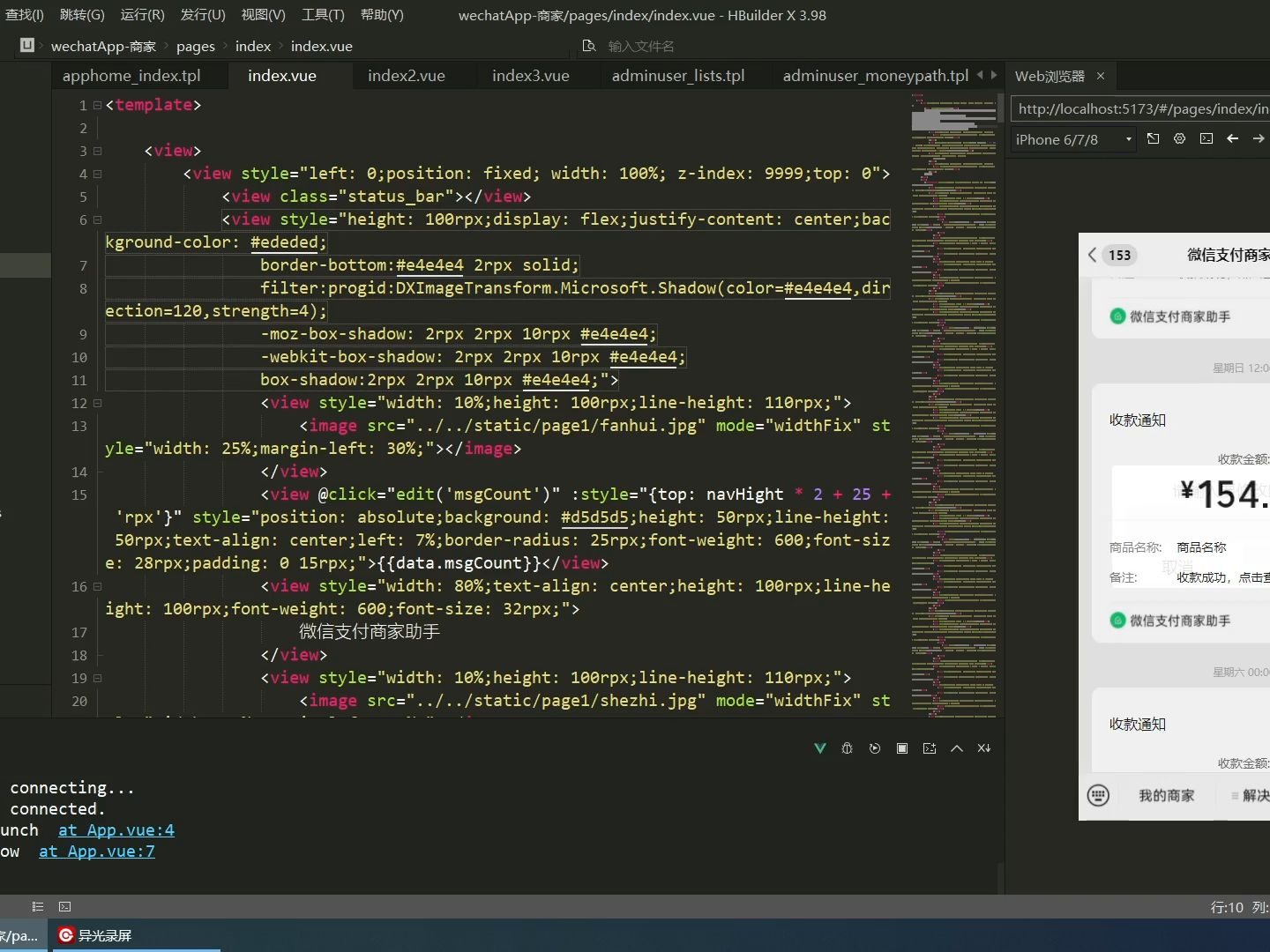Collapse the console panel with the up chevron

[957, 748]
